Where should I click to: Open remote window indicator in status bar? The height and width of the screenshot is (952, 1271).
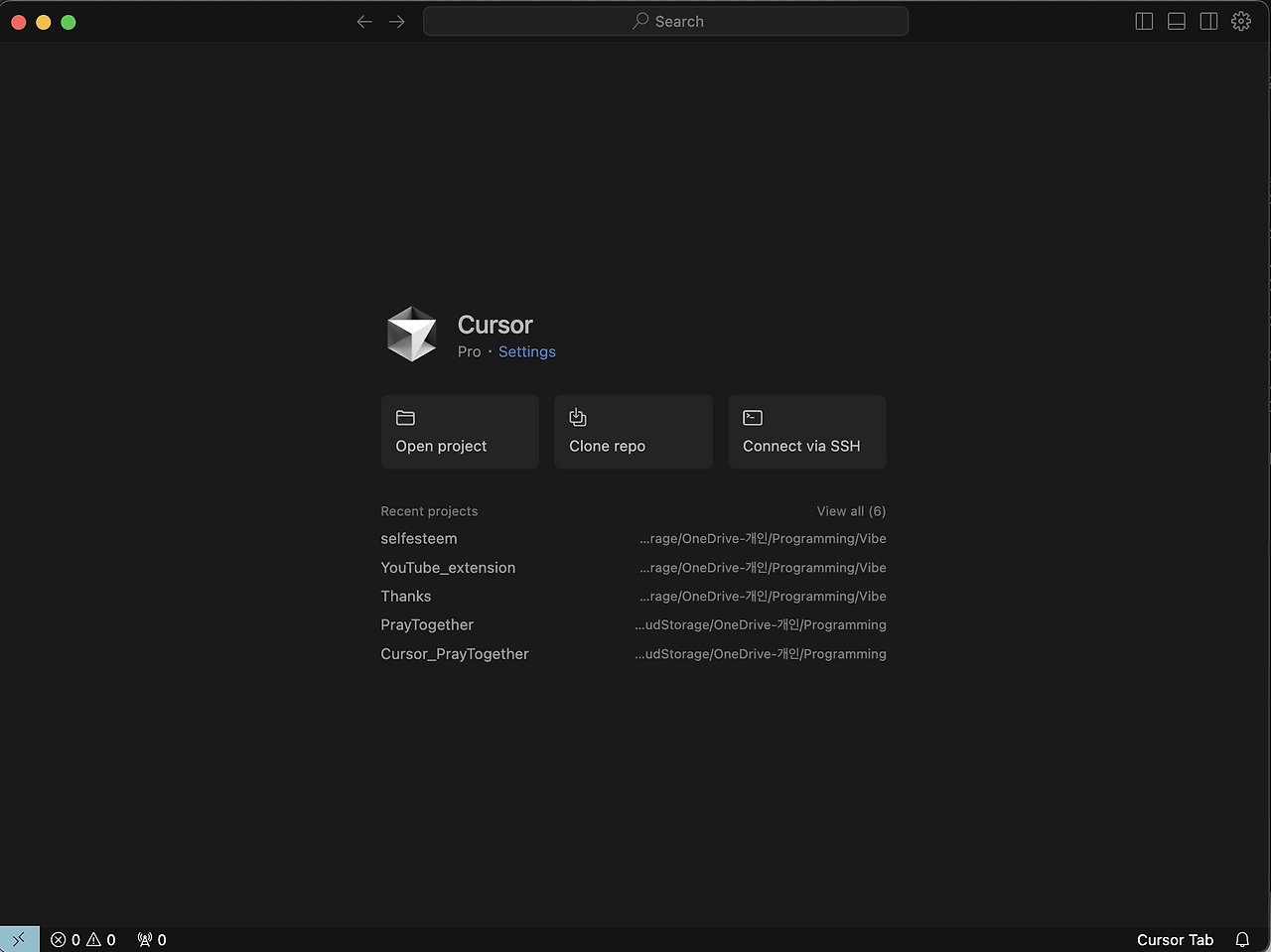tap(19, 940)
